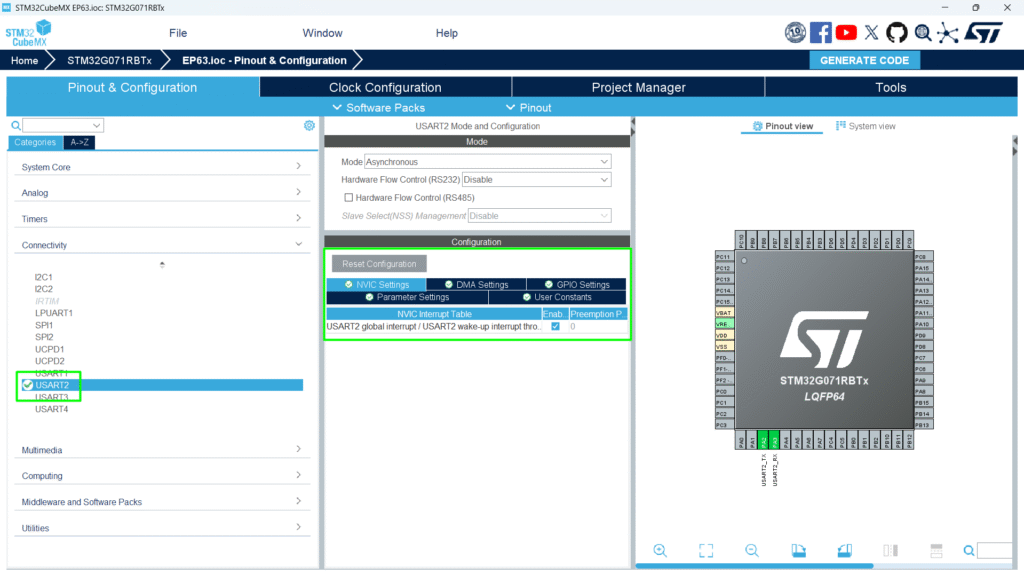Disable the USART2 global interrupt checkbox
The image size is (1024, 574).
click(555, 327)
